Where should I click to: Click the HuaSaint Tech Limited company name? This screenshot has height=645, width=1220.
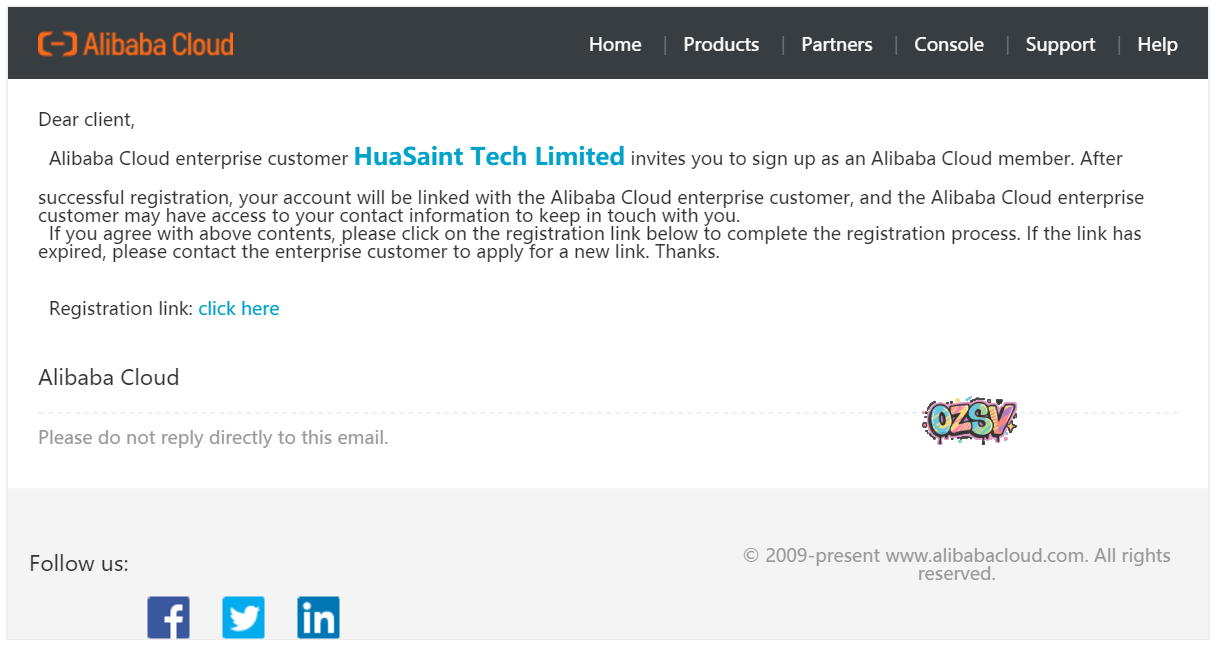[489, 157]
